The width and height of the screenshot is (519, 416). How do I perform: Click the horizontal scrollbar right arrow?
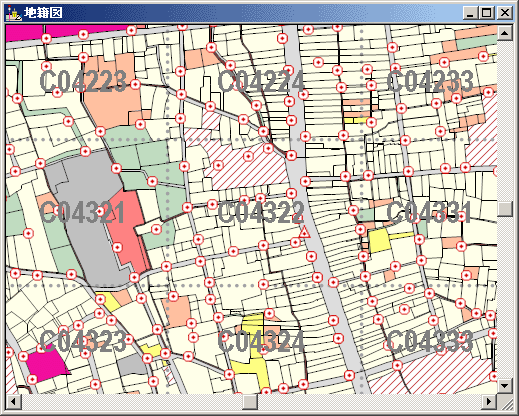coord(489,402)
